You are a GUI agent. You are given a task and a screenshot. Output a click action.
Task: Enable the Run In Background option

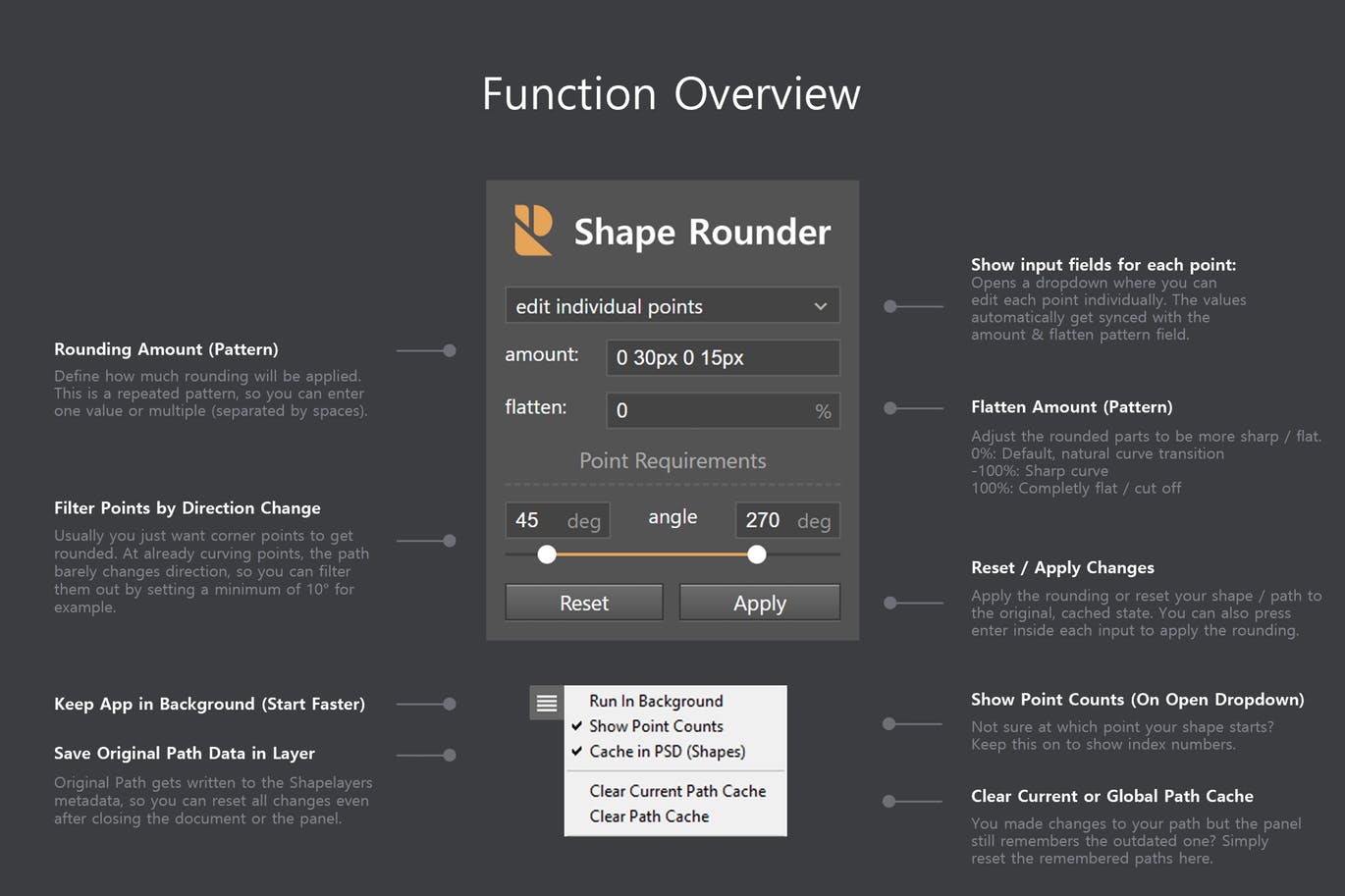pyautogui.click(x=655, y=701)
